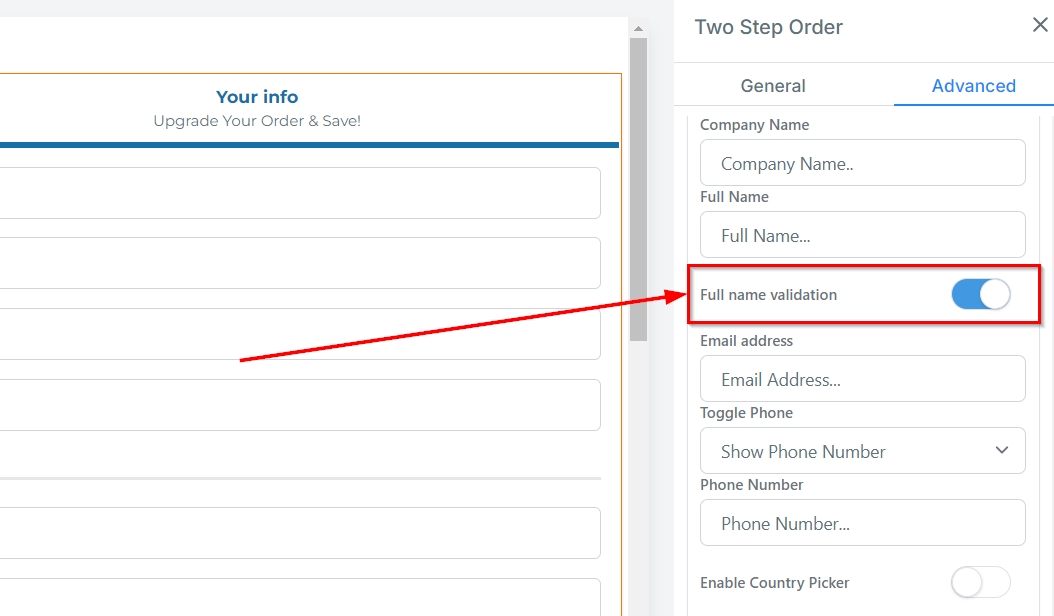
Task: Close the Two Step Order panel
Action: point(1039,26)
